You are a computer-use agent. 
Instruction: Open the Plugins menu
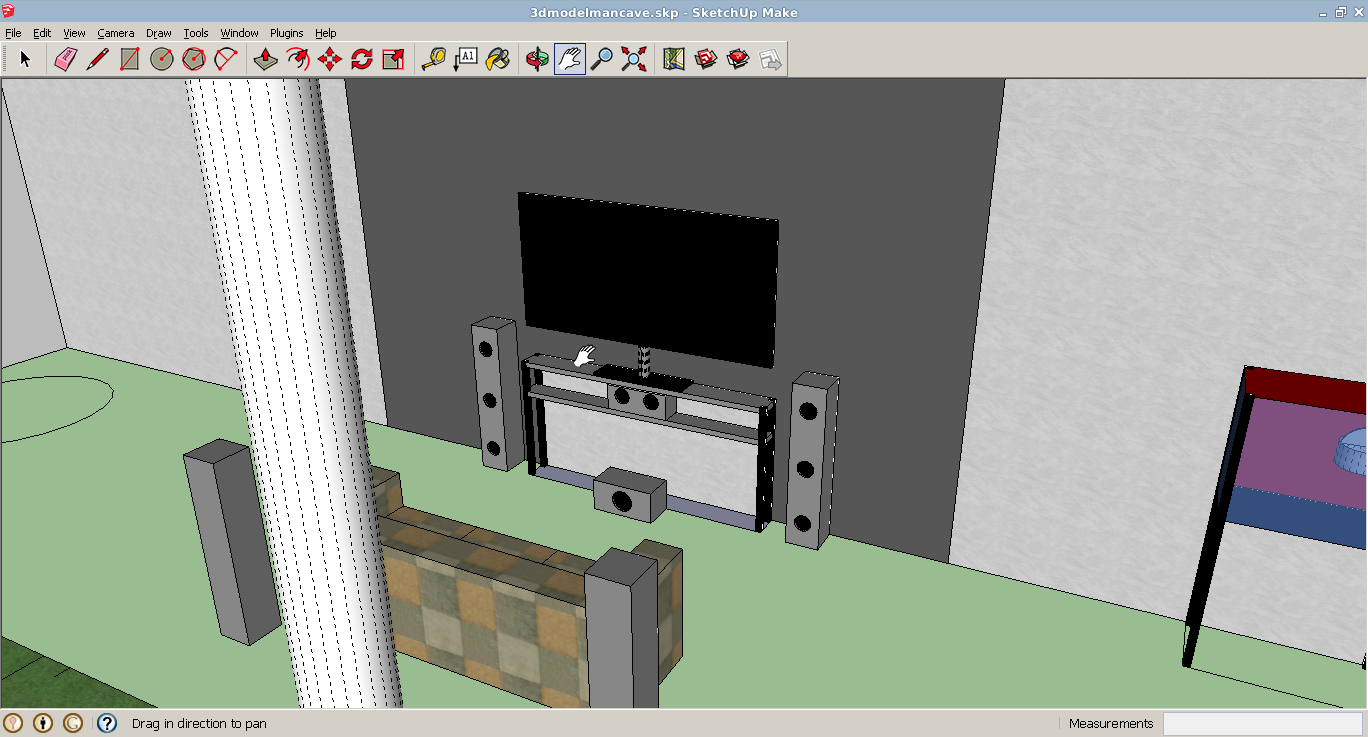[x=287, y=33]
